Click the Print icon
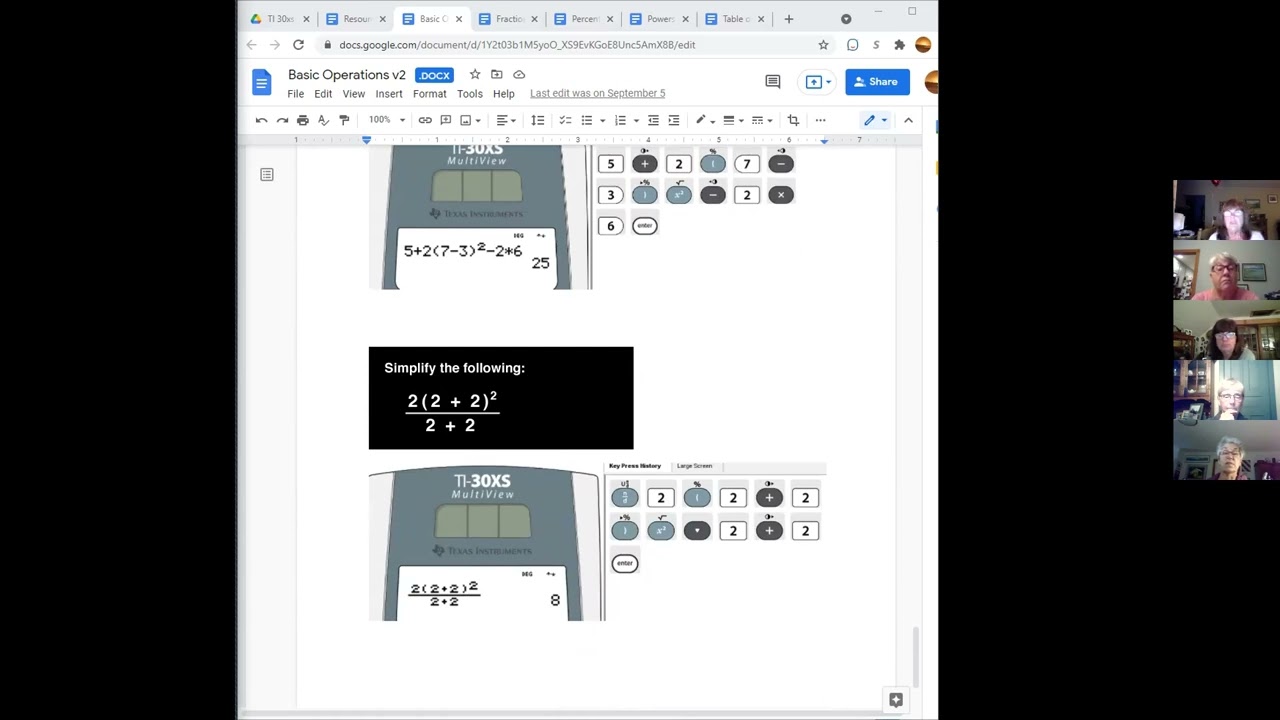Viewport: 1280px width, 720px height. tap(303, 120)
